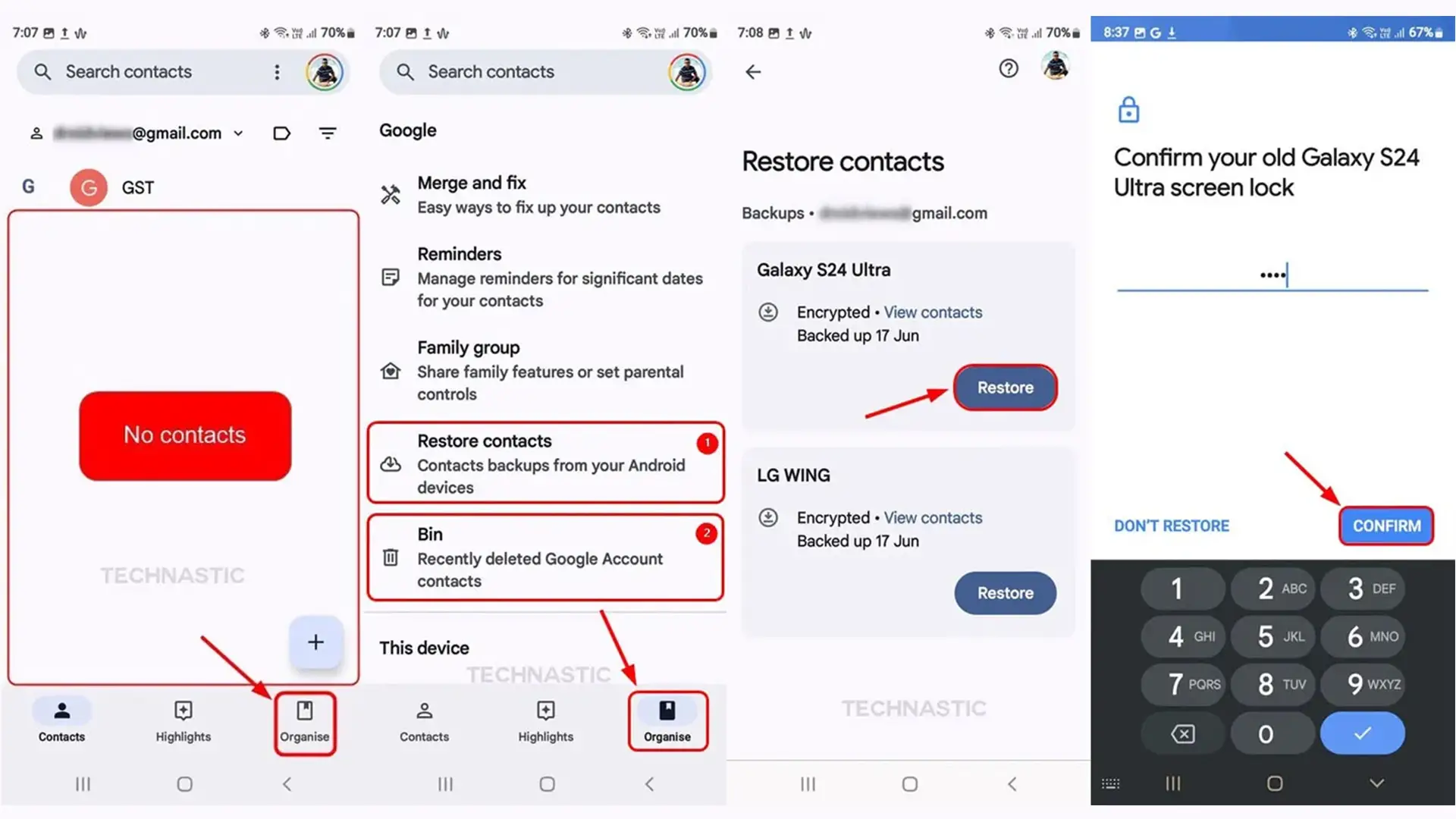1456x819 pixels.
Task: Tap the back arrow navigation icon
Action: (754, 70)
